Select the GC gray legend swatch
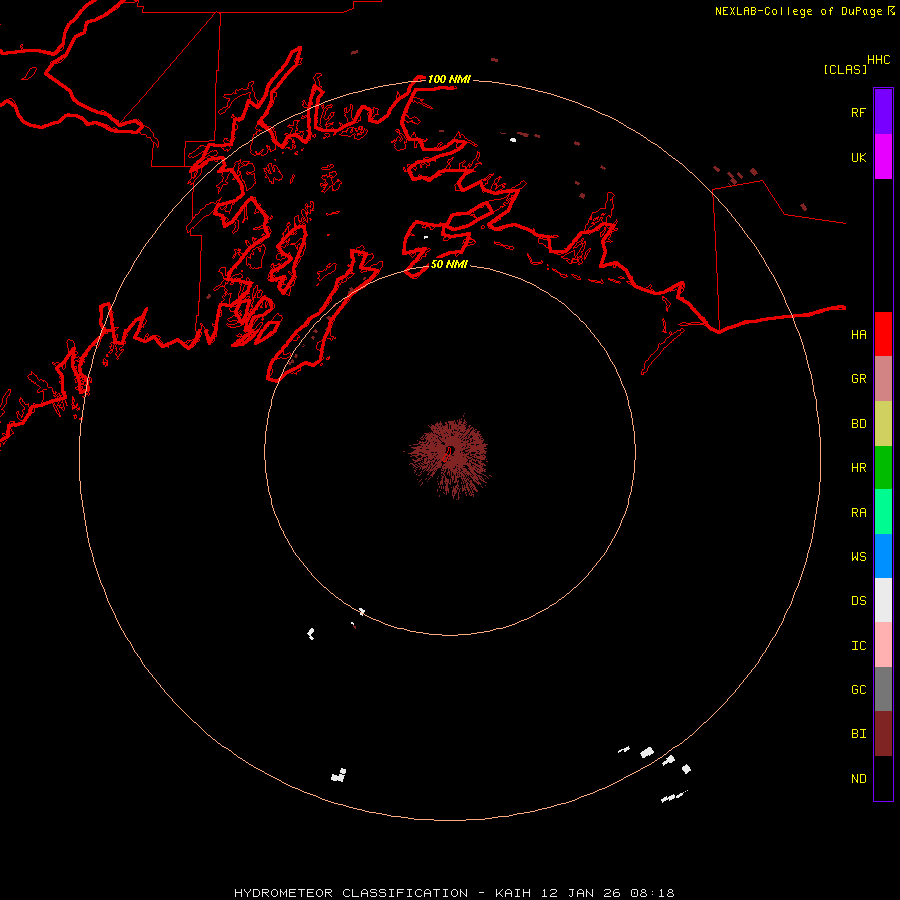The height and width of the screenshot is (900, 900). (883, 689)
